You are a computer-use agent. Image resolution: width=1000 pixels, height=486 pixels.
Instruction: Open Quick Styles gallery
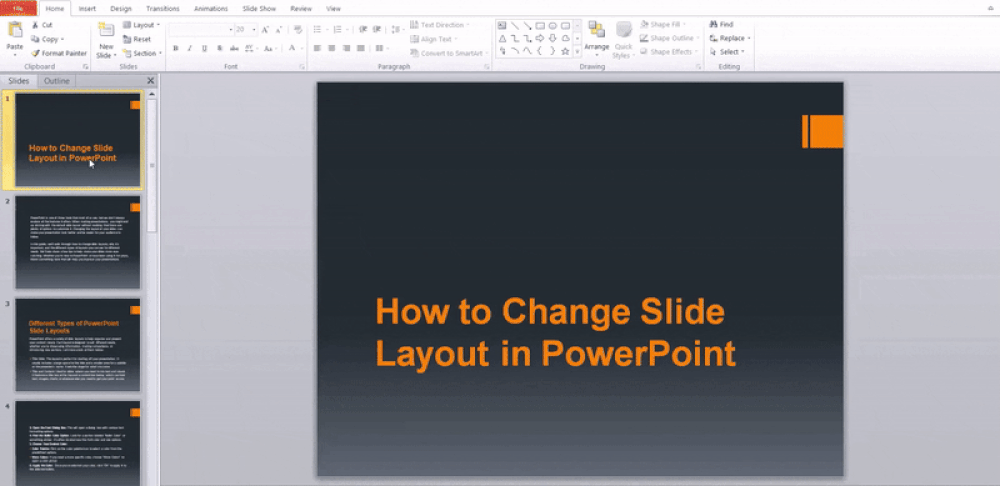[x=623, y=40]
